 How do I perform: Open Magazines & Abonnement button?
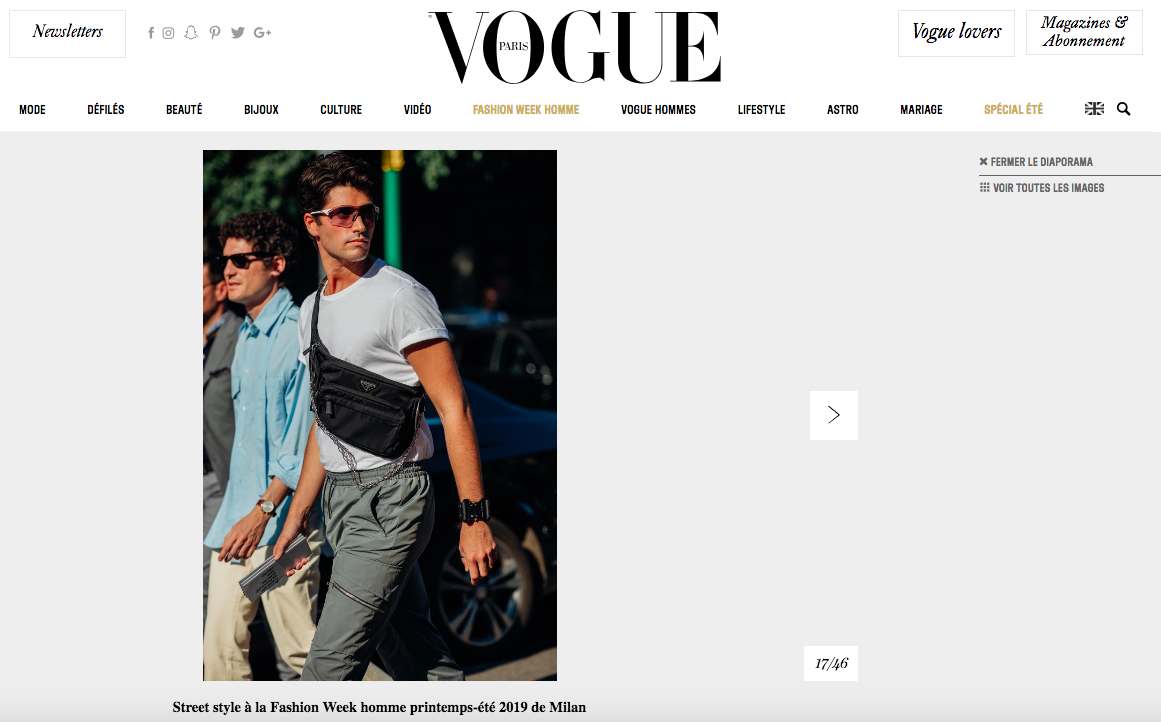point(1084,33)
